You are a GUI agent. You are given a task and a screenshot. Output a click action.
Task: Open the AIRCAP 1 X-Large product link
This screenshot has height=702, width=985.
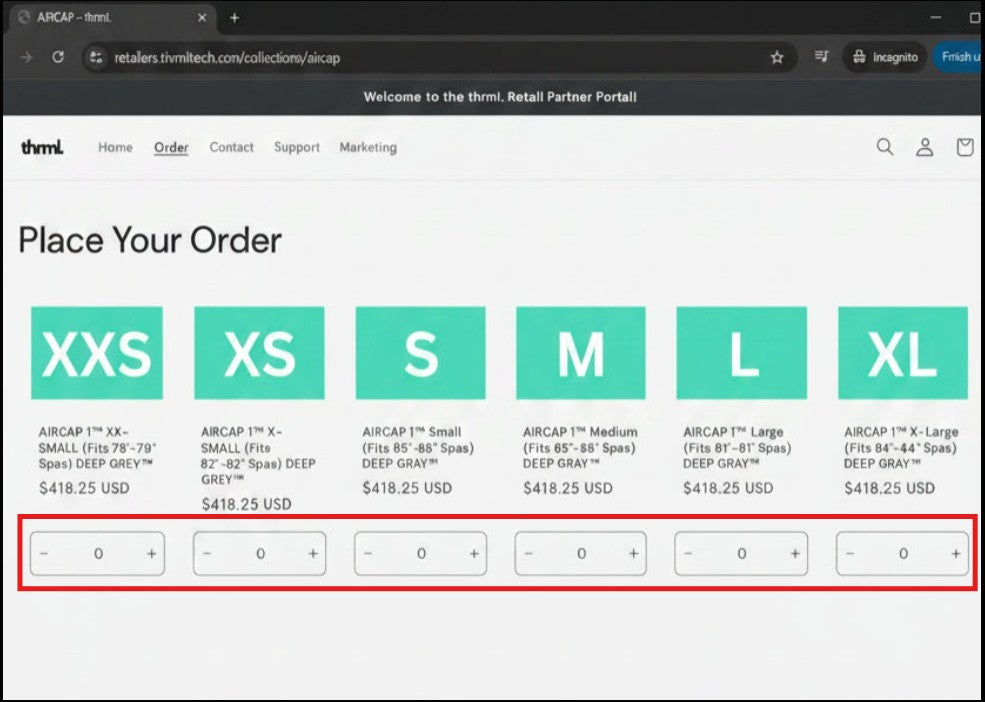[901, 447]
